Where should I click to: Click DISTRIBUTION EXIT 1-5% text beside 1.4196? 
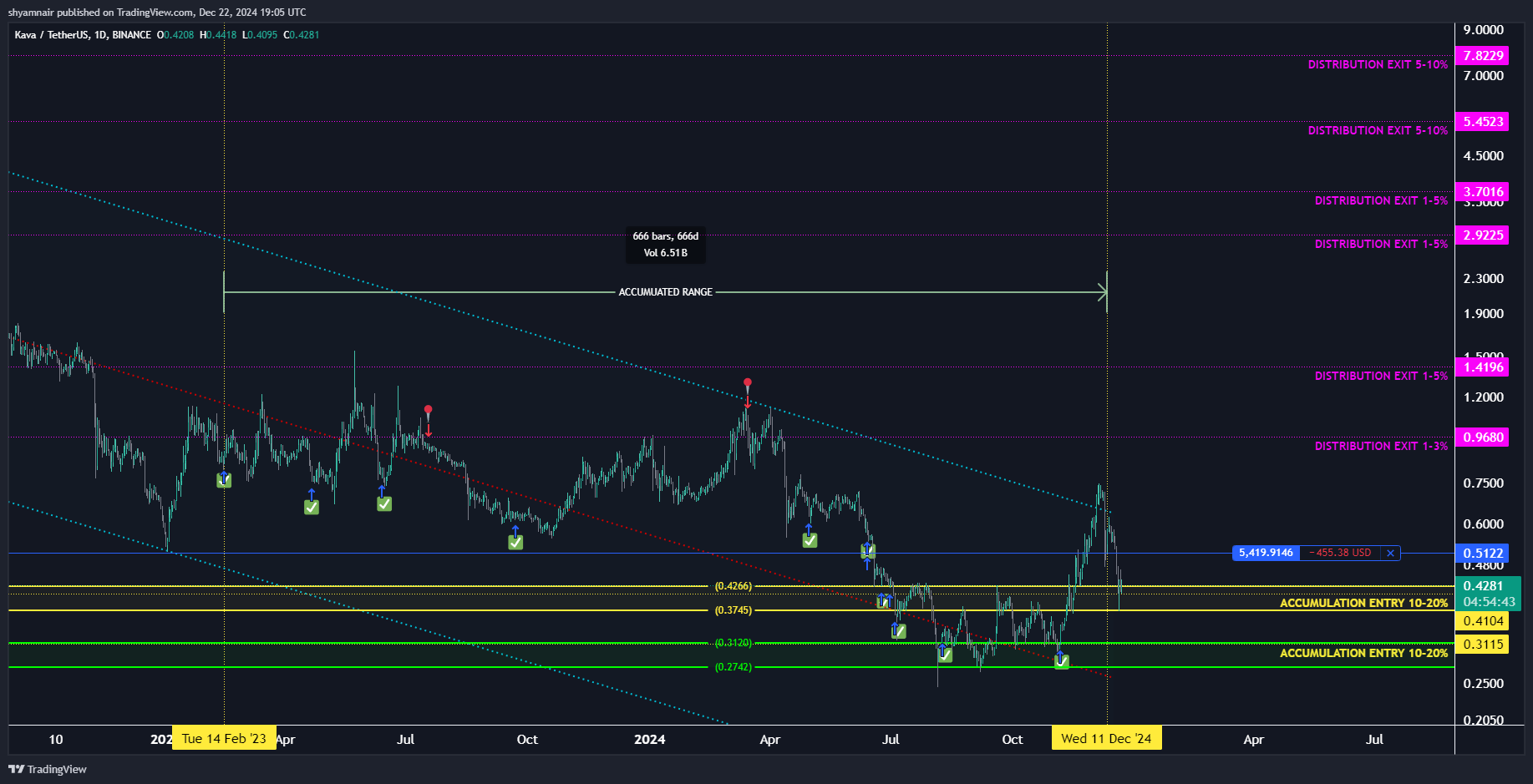tap(1381, 376)
